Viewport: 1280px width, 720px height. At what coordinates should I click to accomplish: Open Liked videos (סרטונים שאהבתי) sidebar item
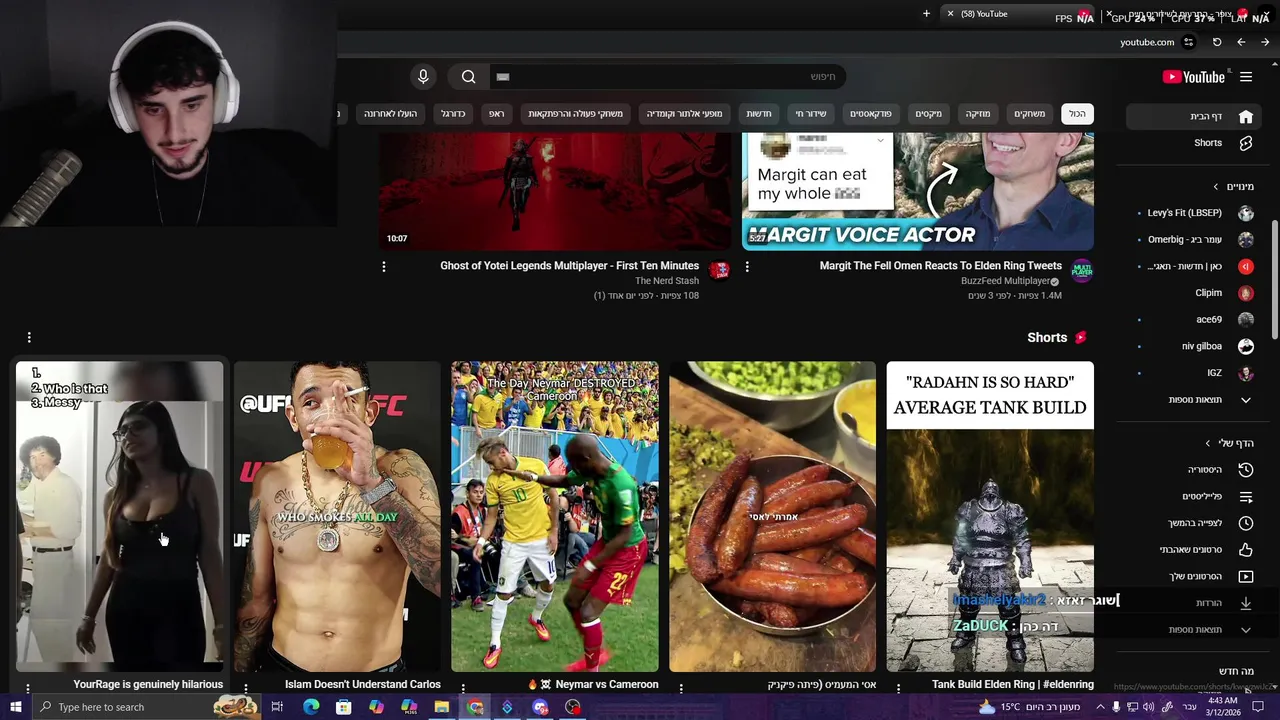pos(1194,549)
